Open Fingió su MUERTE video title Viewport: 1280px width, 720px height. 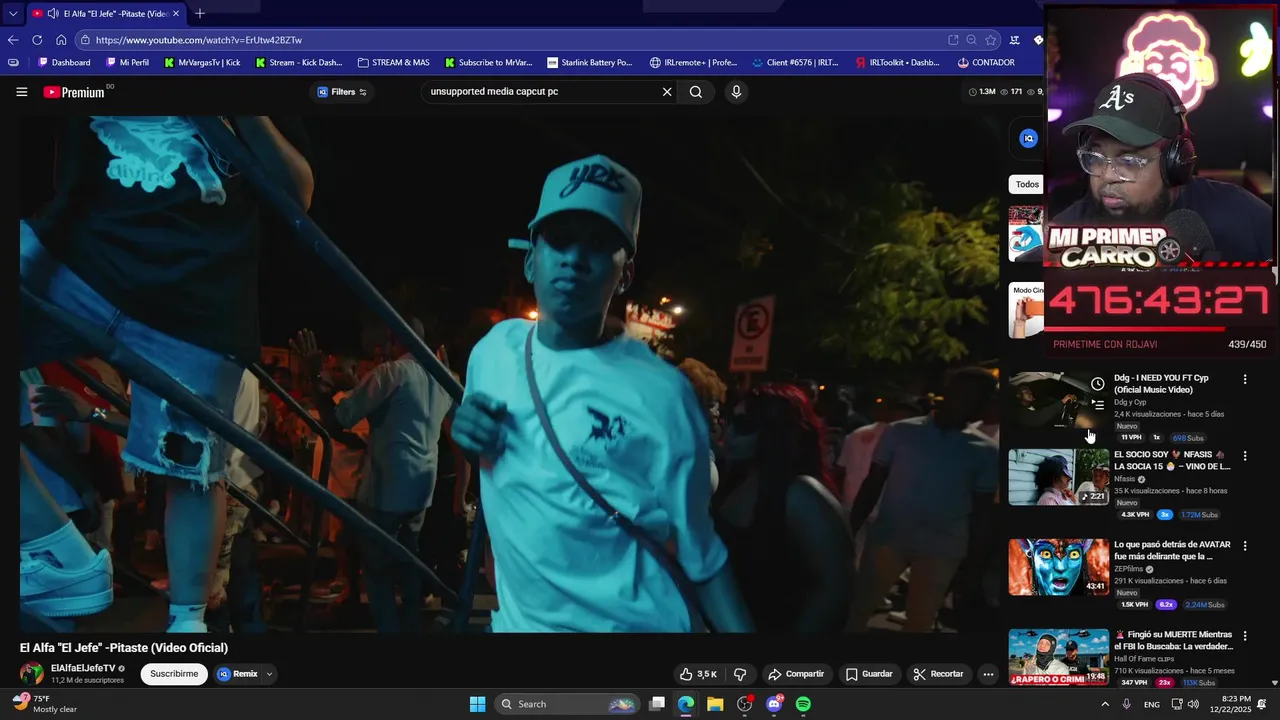click(x=1173, y=640)
